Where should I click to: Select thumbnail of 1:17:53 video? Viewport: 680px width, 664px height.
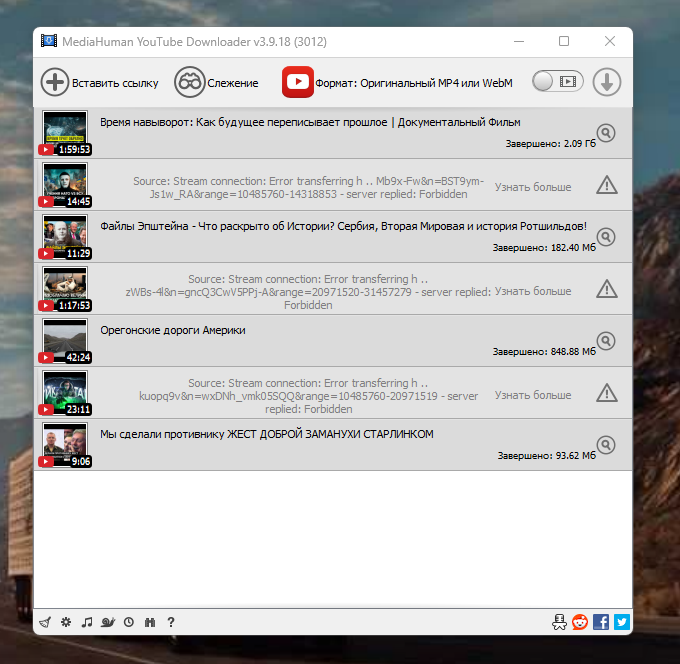pyautogui.click(x=65, y=288)
